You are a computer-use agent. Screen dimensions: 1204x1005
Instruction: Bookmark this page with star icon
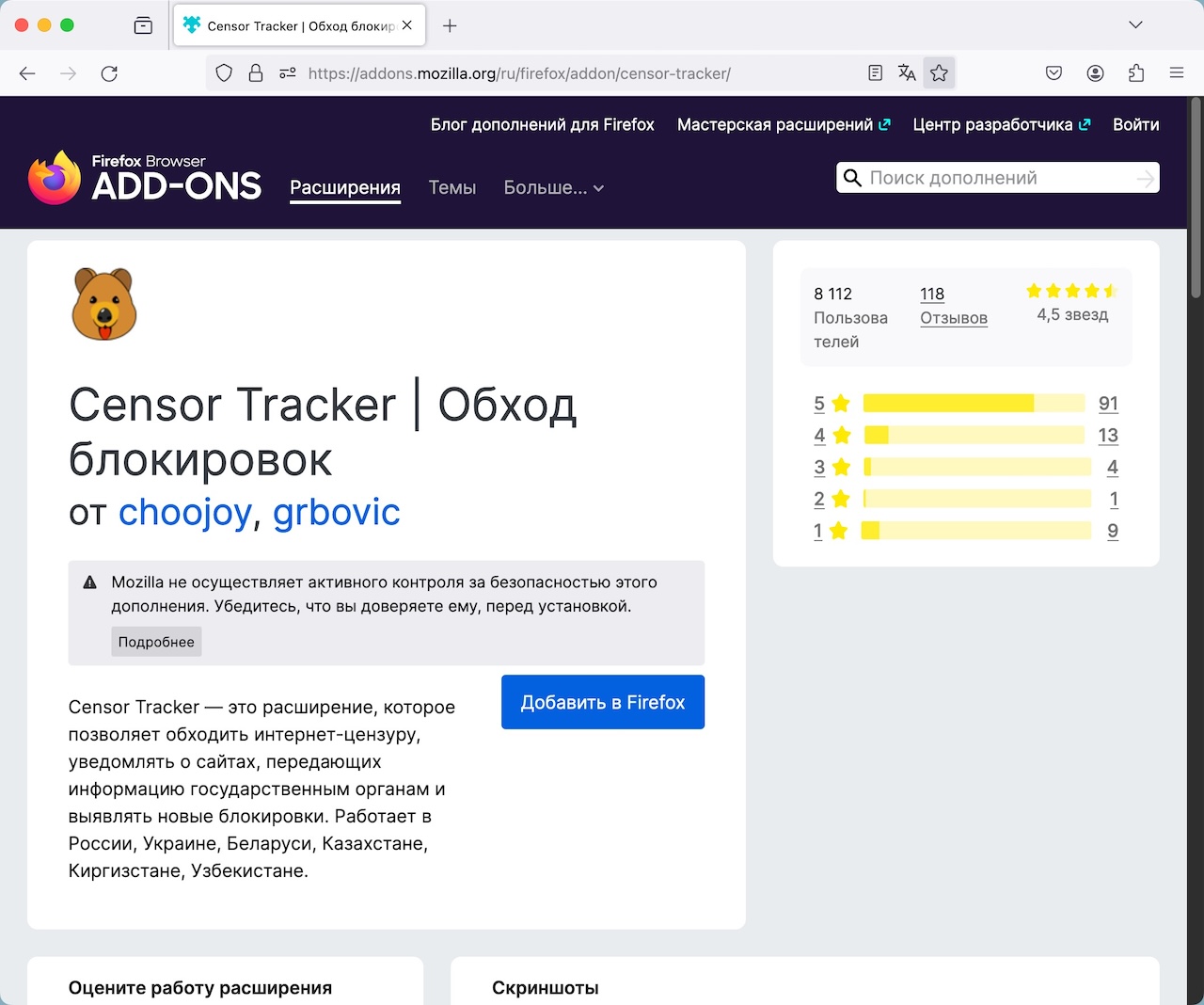click(x=939, y=72)
